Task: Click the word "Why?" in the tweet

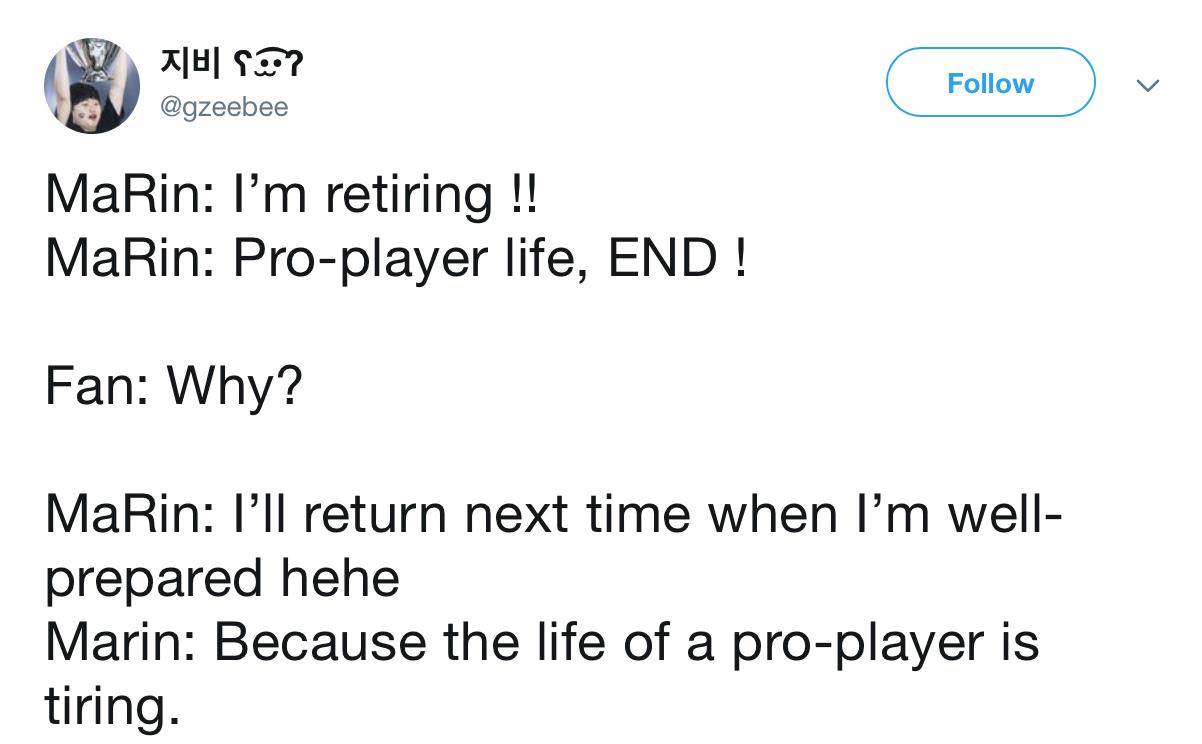Action: click(233, 386)
